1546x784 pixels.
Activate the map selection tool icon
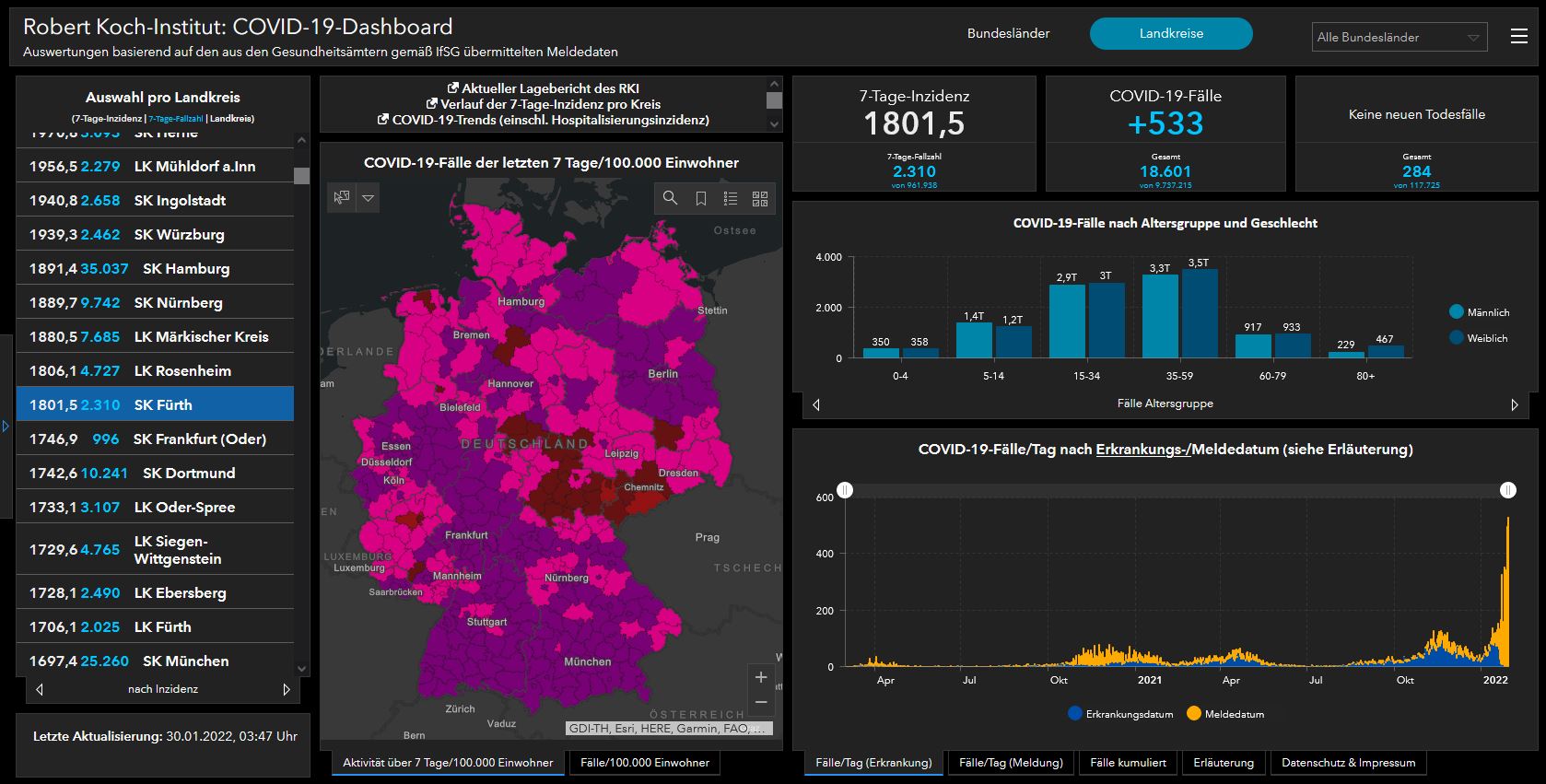pos(343,197)
